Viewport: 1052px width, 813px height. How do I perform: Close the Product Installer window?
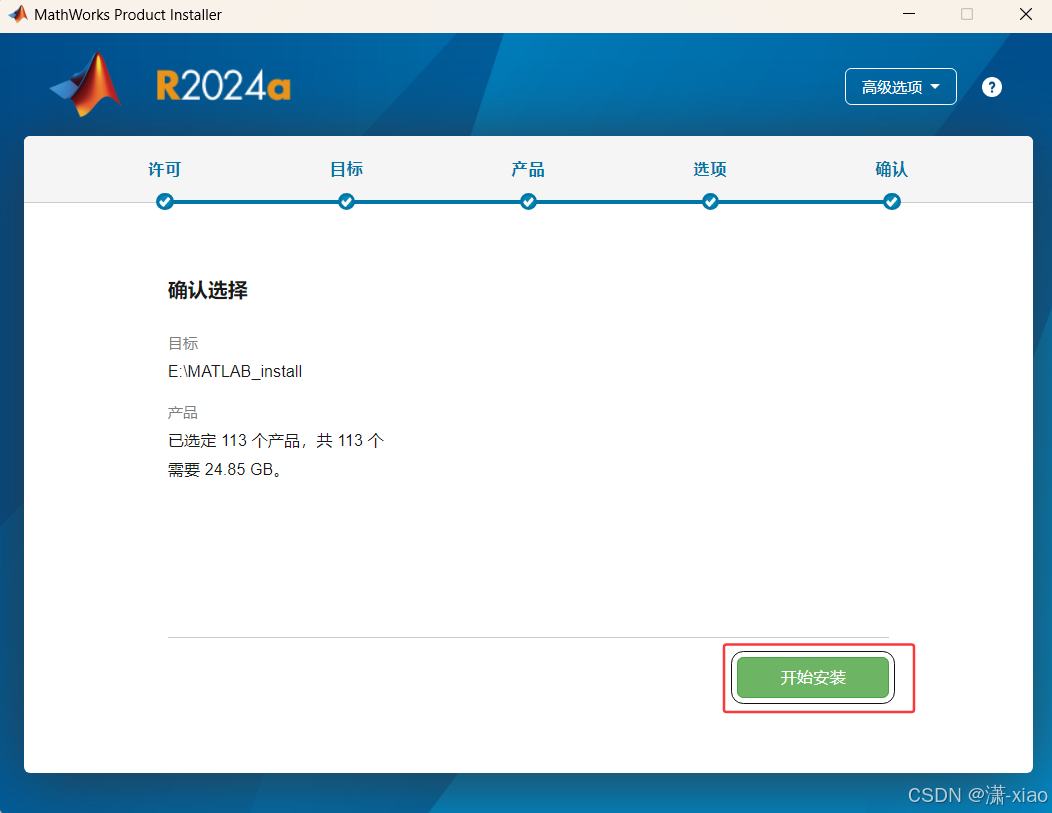(x=1026, y=14)
